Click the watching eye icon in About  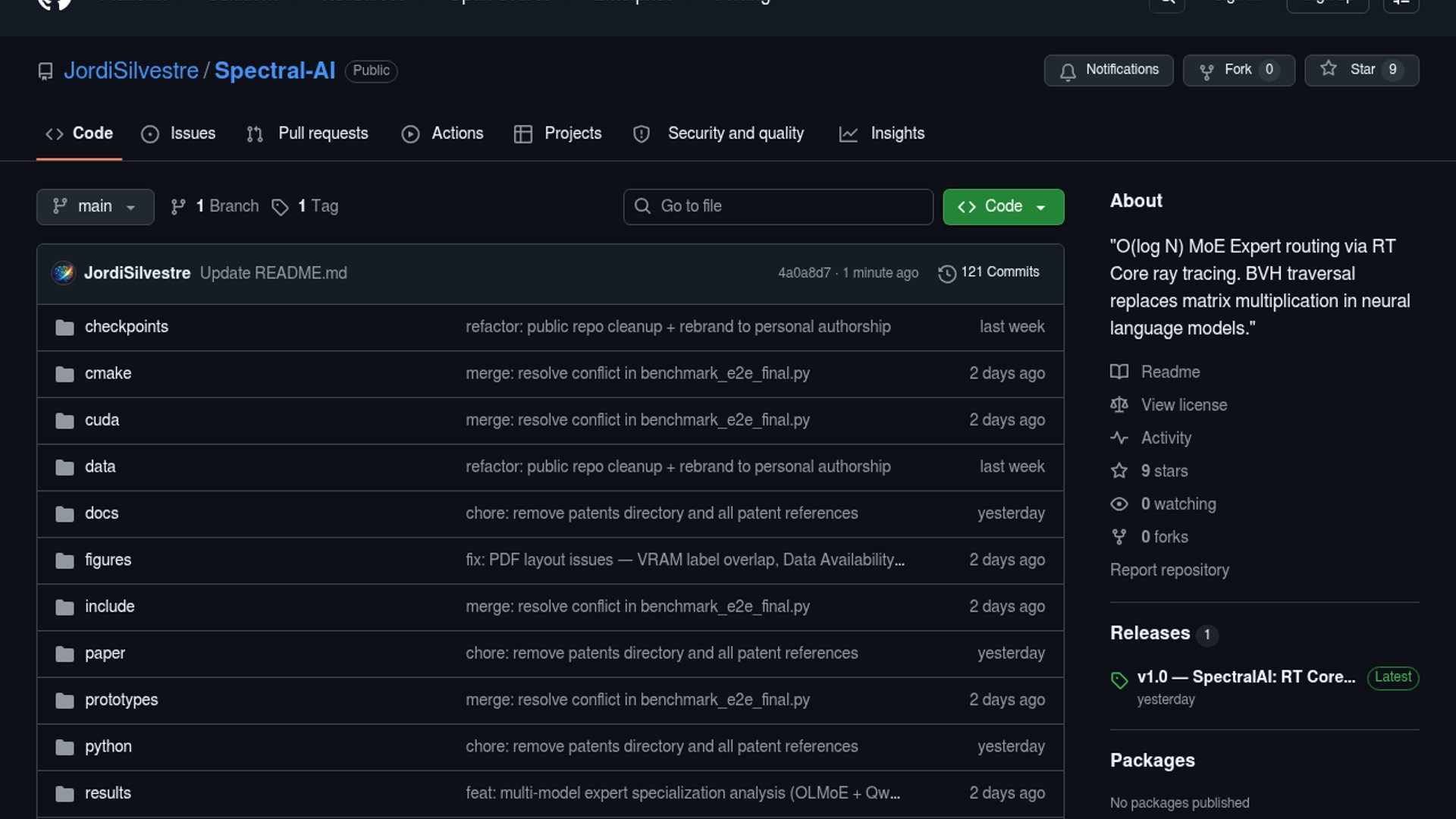point(1119,504)
